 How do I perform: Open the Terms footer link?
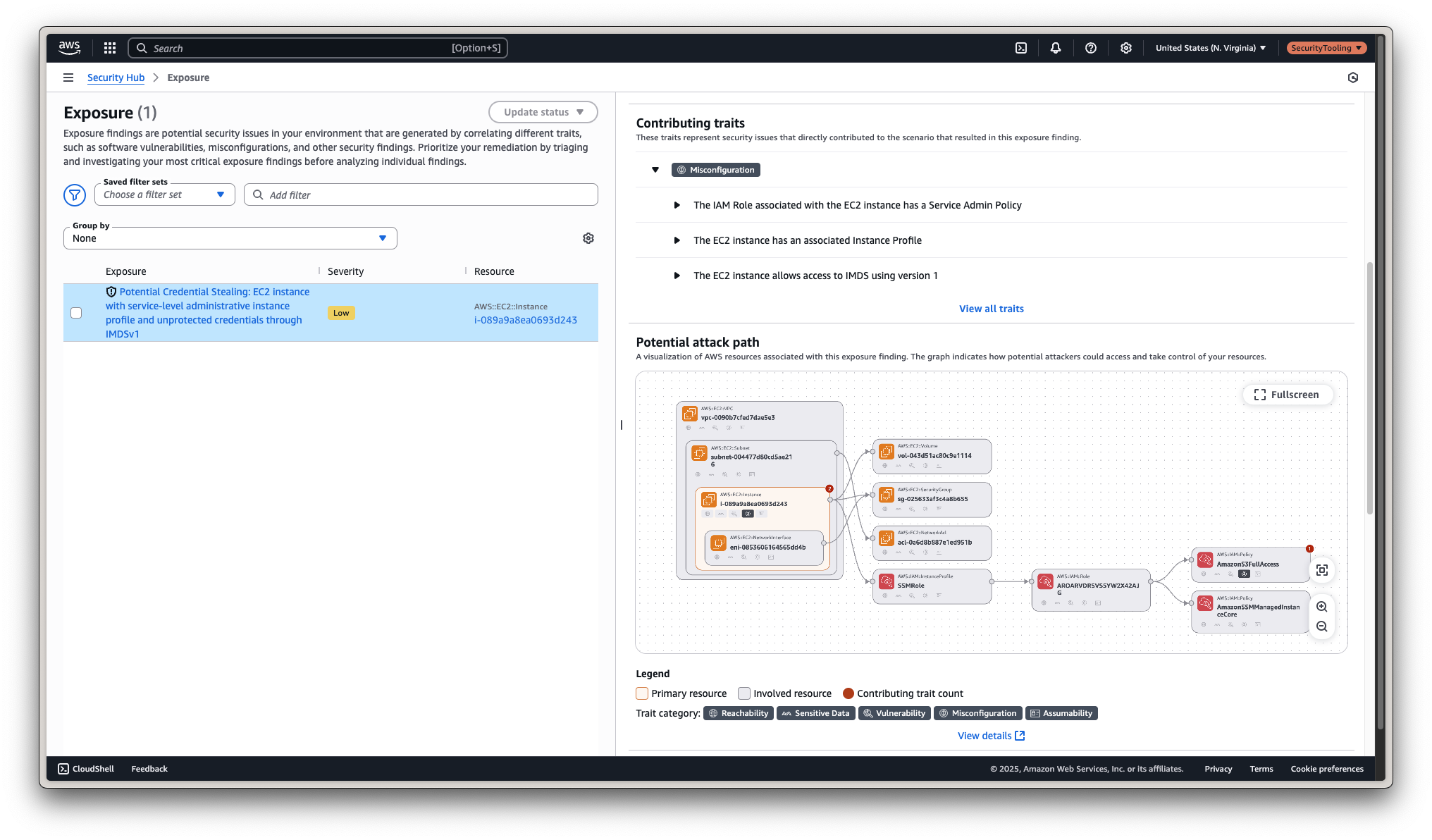click(x=1261, y=769)
